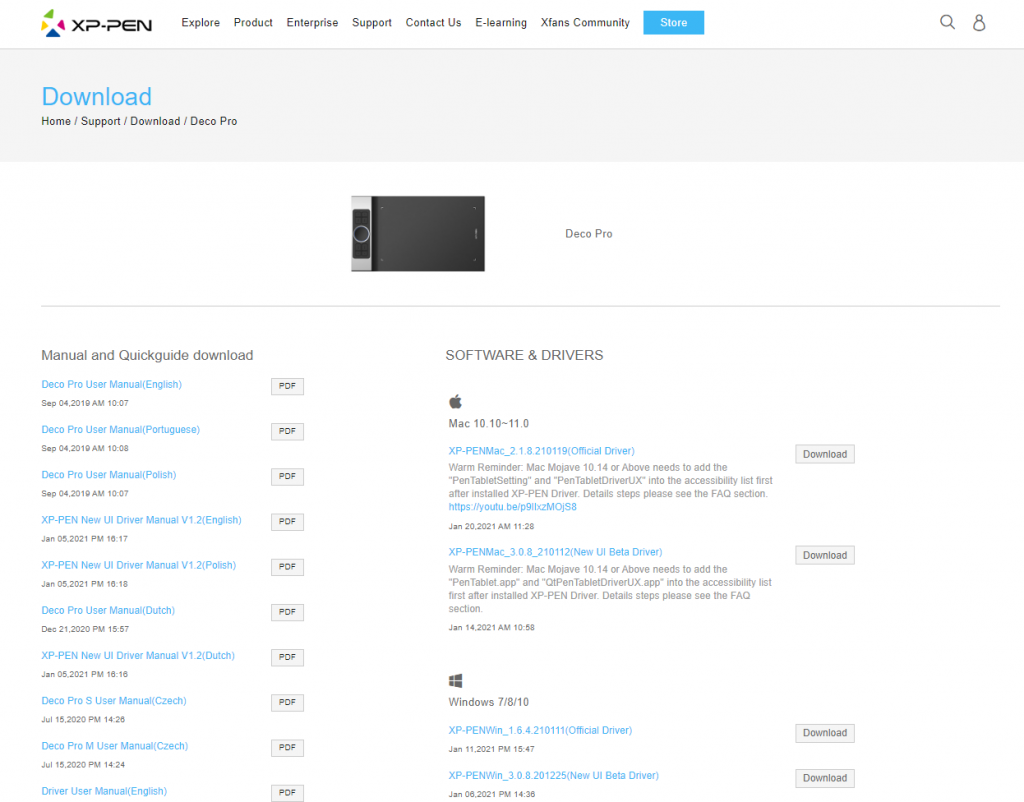
Task: Click the XP-PEN logo
Action: (x=96, y=23)
